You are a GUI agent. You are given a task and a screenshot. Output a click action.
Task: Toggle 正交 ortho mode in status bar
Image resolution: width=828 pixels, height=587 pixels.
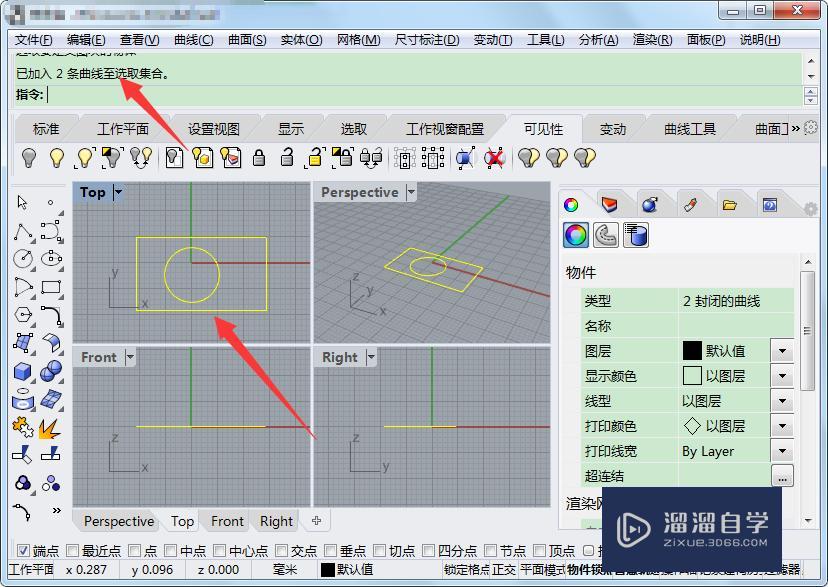[504, 570]
